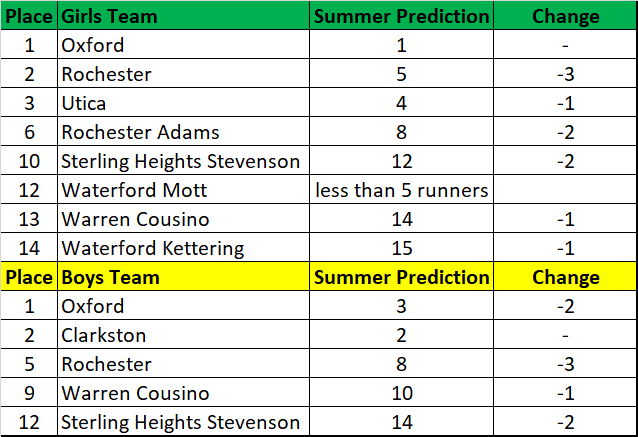The image size is (638, 437).
Task: Click the place number for Rochester Adams
Action: tap(29, 132)
